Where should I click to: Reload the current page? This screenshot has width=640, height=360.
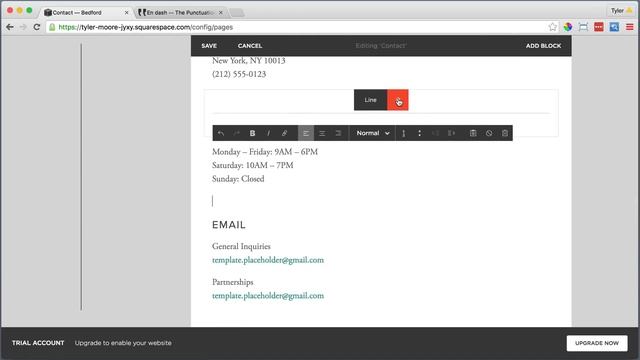click(x=37, y=27)
